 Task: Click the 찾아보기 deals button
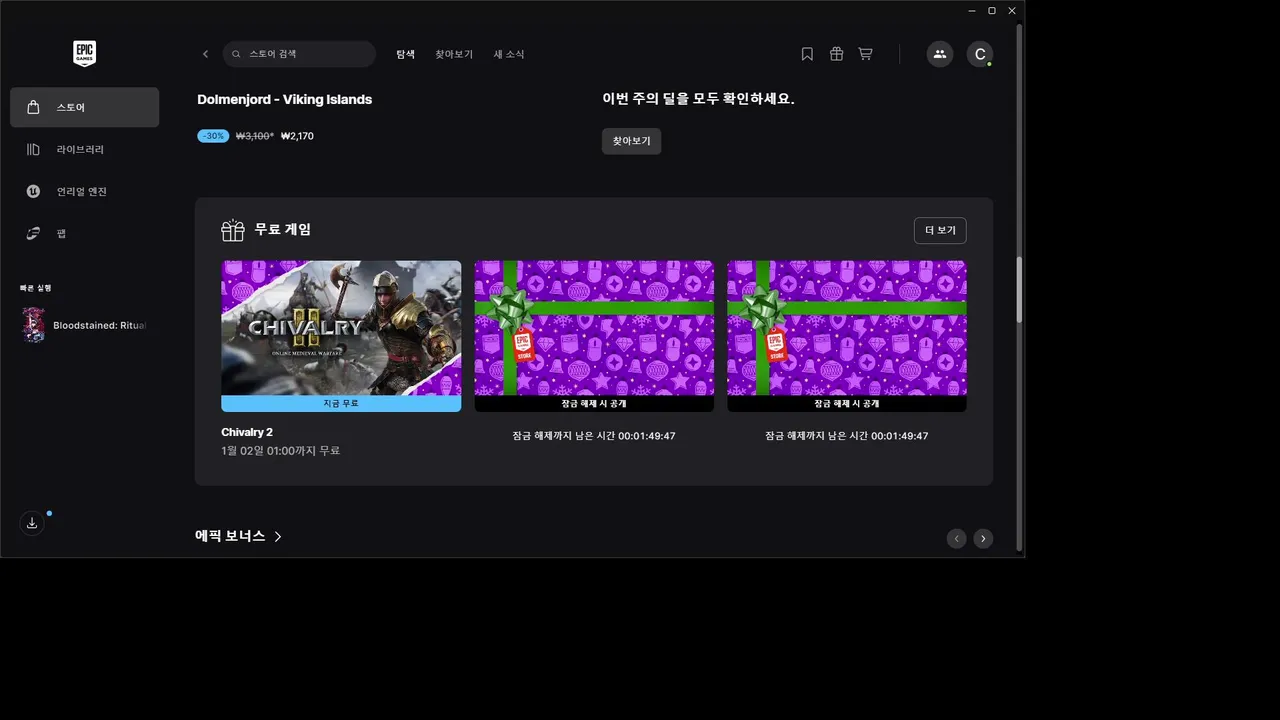(x=631, y=141)
